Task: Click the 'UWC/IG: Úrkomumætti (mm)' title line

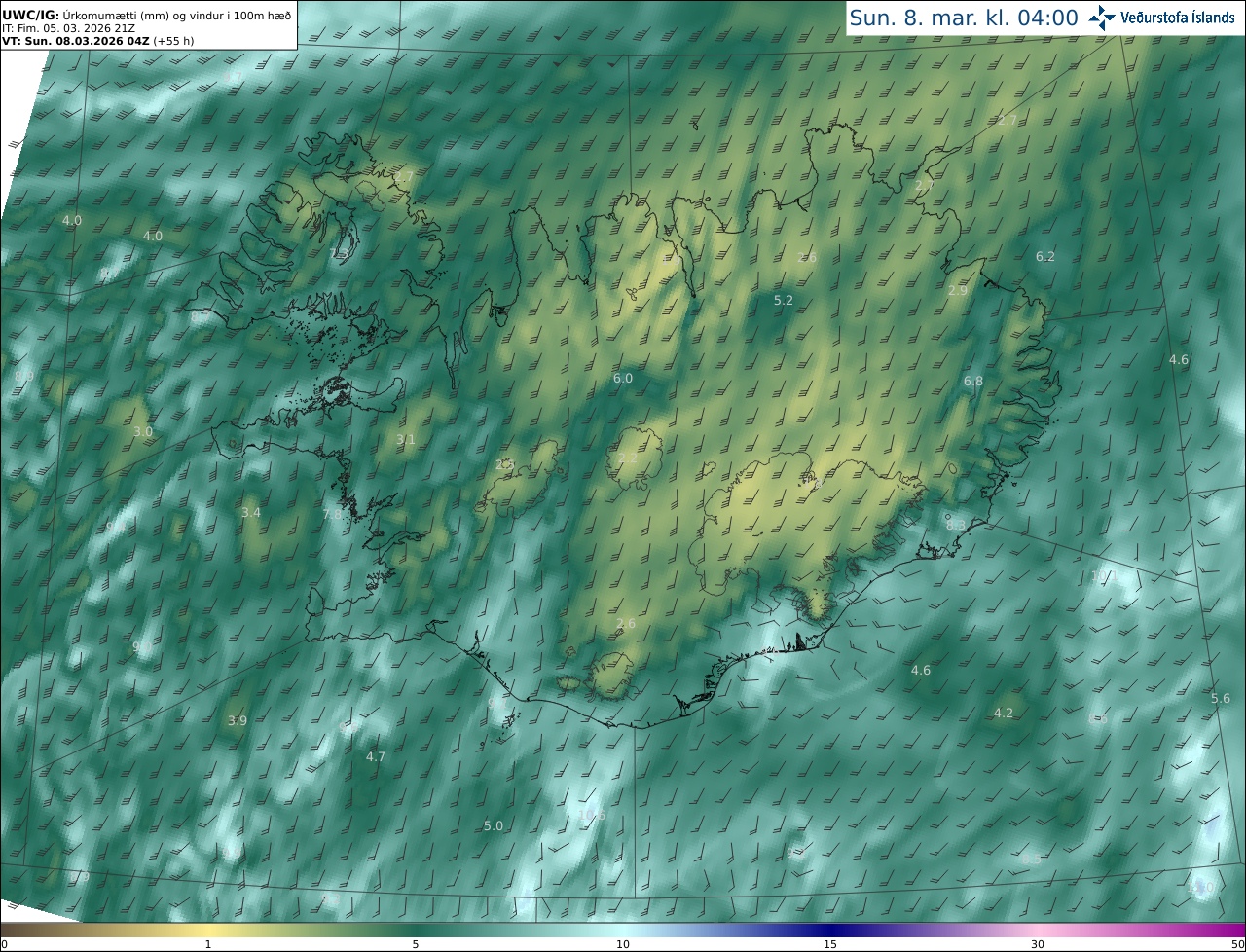Action: tap(146, 16)
